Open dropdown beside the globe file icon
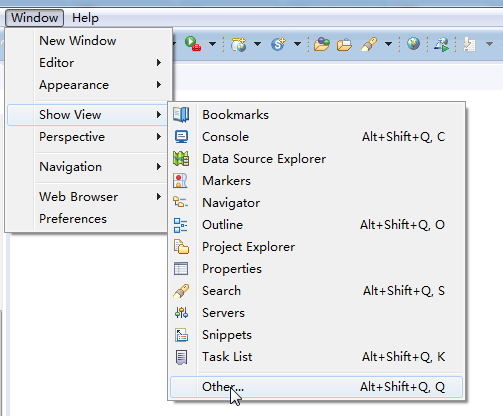The width and height of the screenshot is (503, 416). [x=257, y=44]
